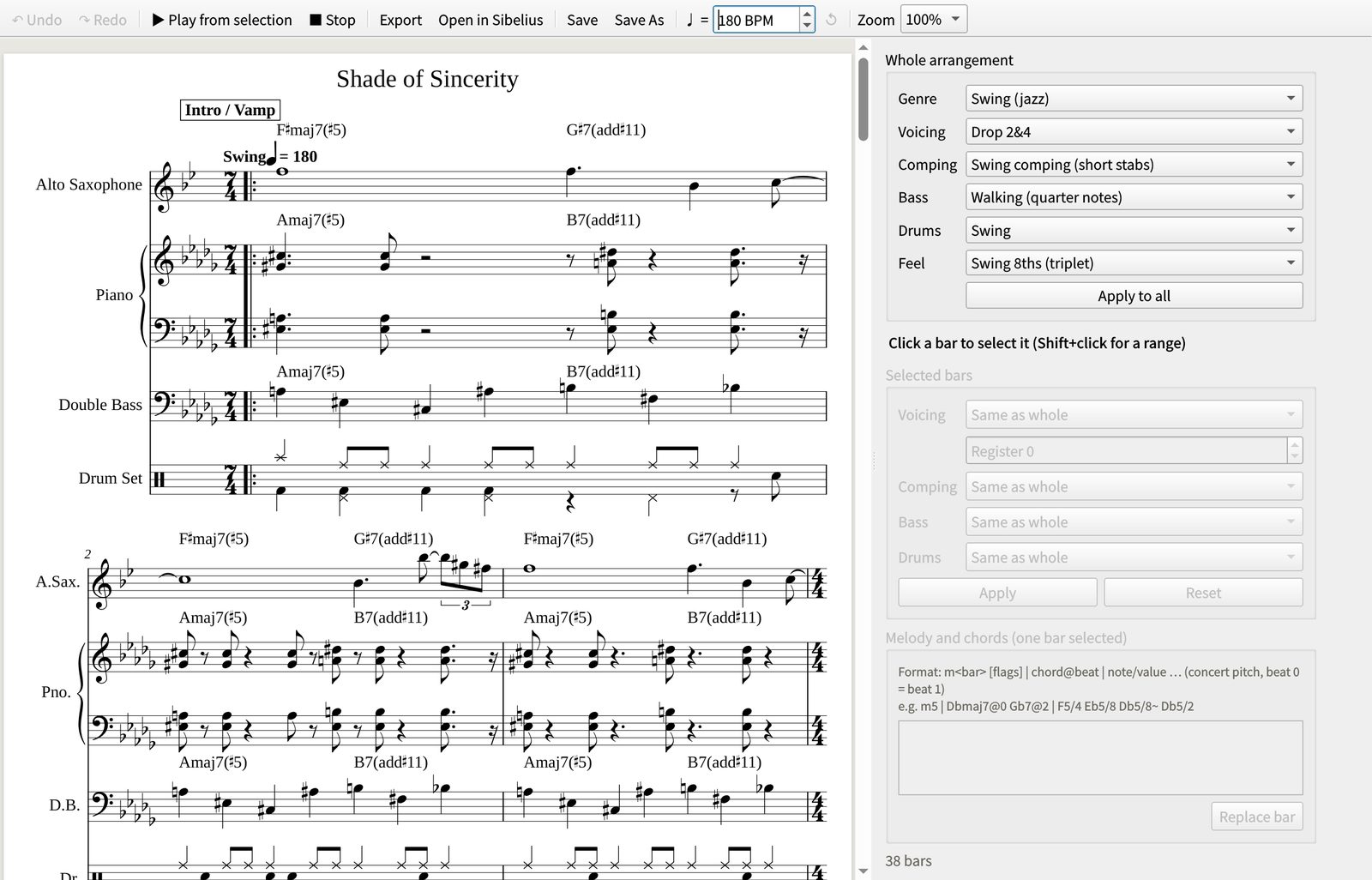Click the score scrollbar down arrow

pyautogui.click(x=863, y=871)
